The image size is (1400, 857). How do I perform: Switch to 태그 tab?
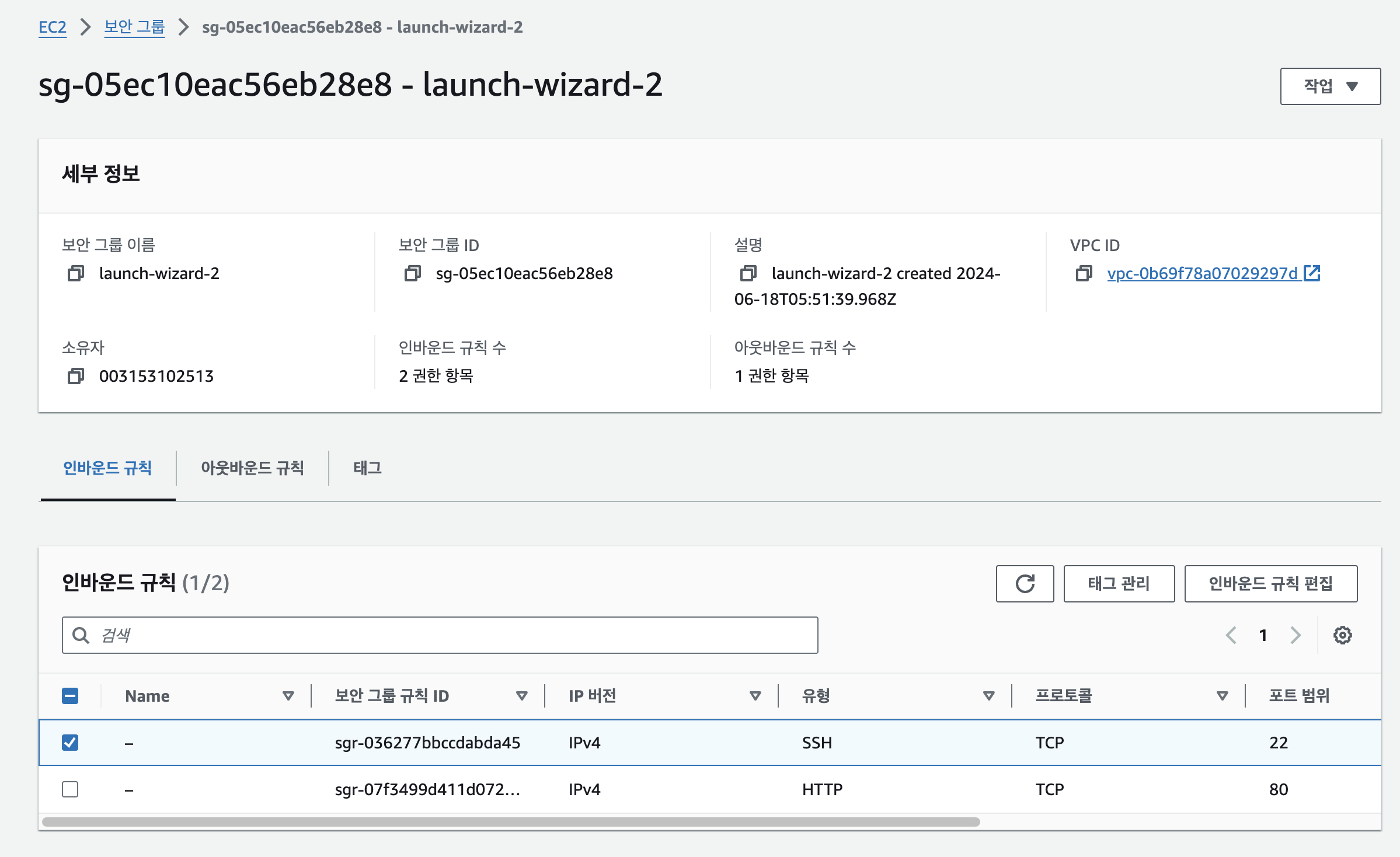coord(367,468)
